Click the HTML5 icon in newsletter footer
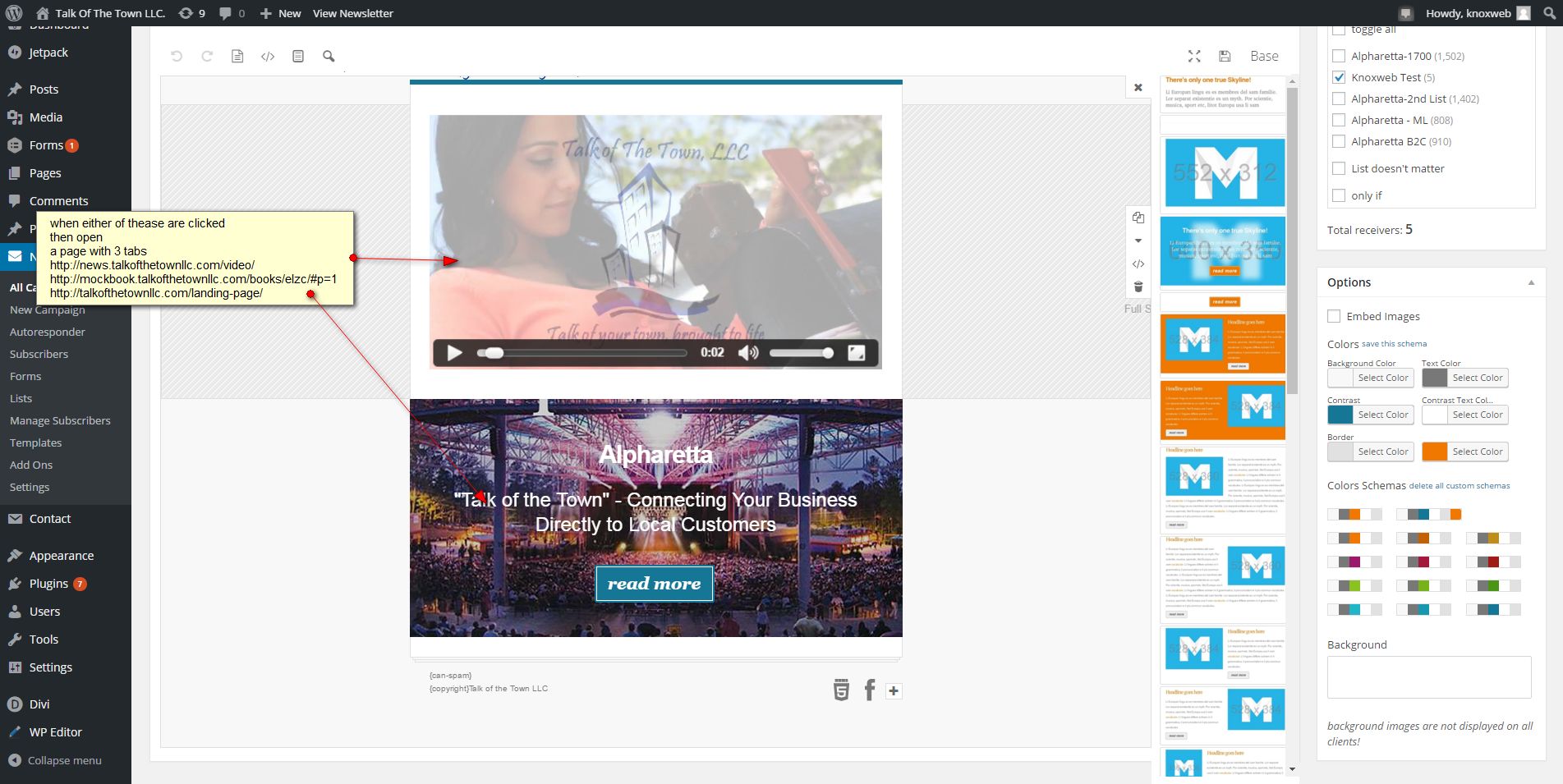 (841, 690)
